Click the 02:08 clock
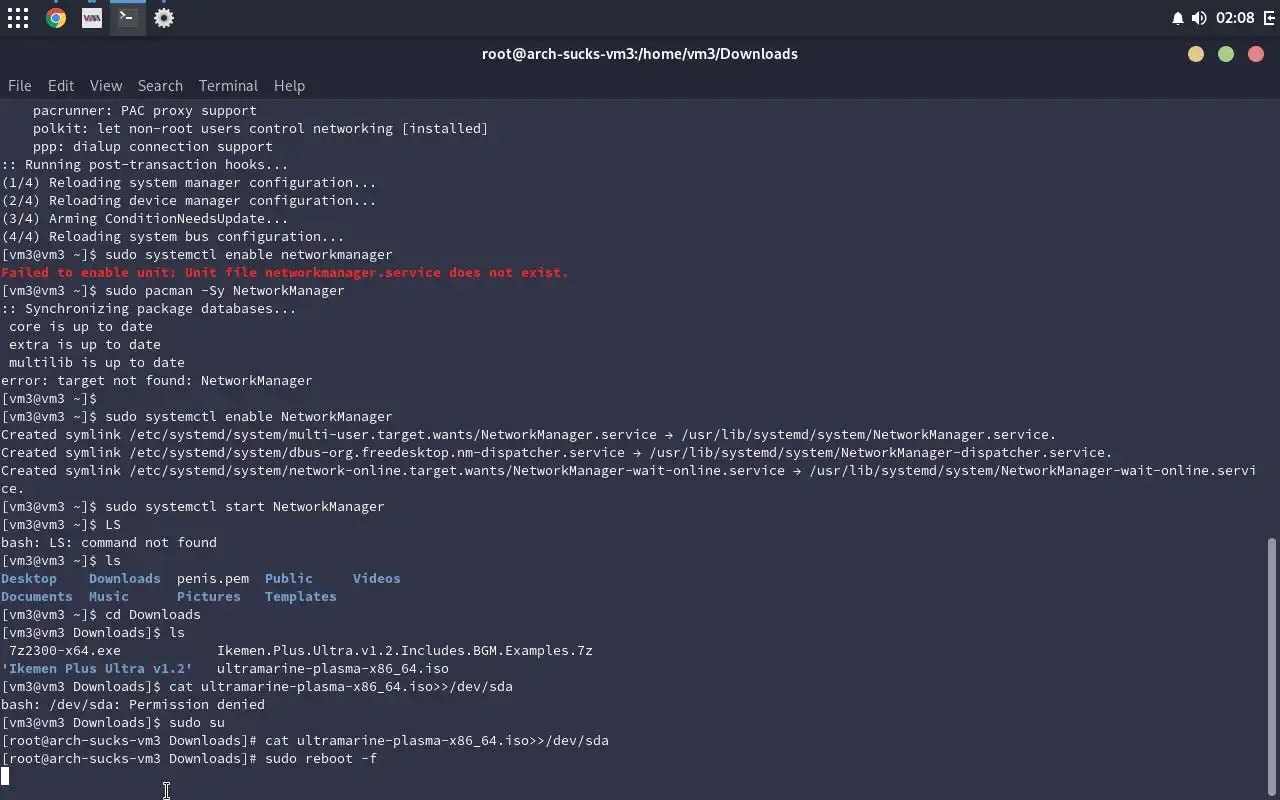1280x800 pixels. tap(1235, 18)
